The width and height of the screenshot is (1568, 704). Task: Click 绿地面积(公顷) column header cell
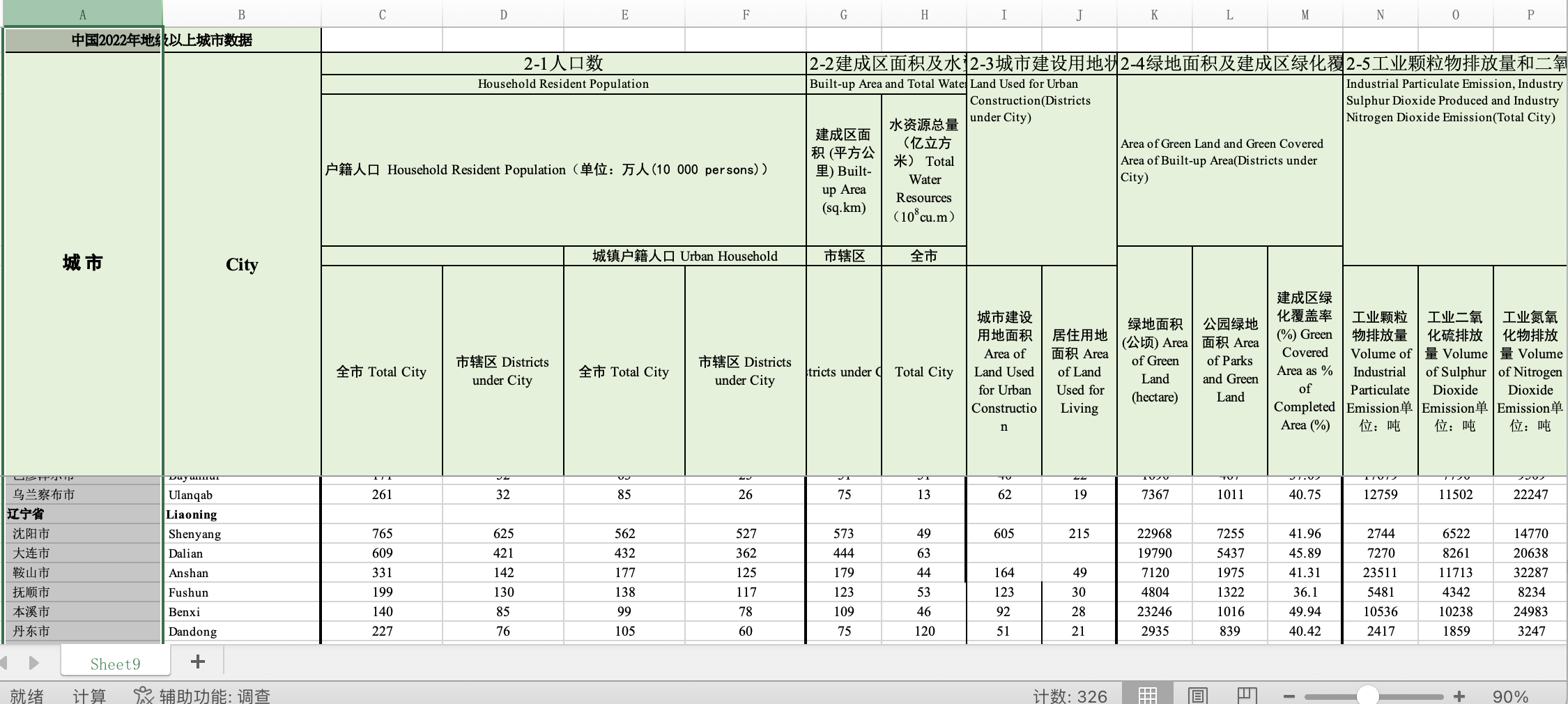tap(1155, 361)
